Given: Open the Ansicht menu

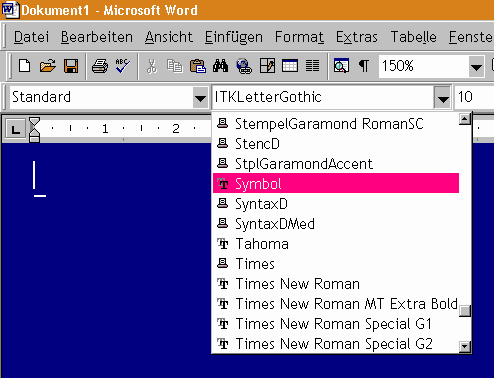Looking at the screenshot, I should [x=169, y=37].
